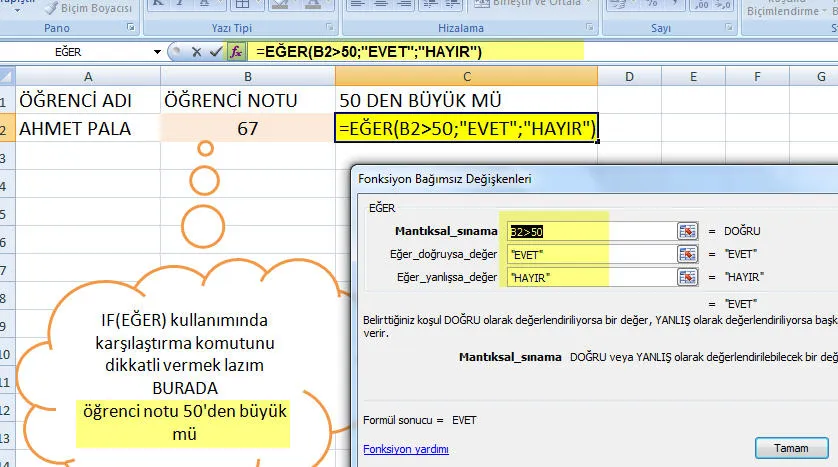This screenshot has width=838, height=467.
Task: Select cell B2 containing 67
Action: pos(248,128)
